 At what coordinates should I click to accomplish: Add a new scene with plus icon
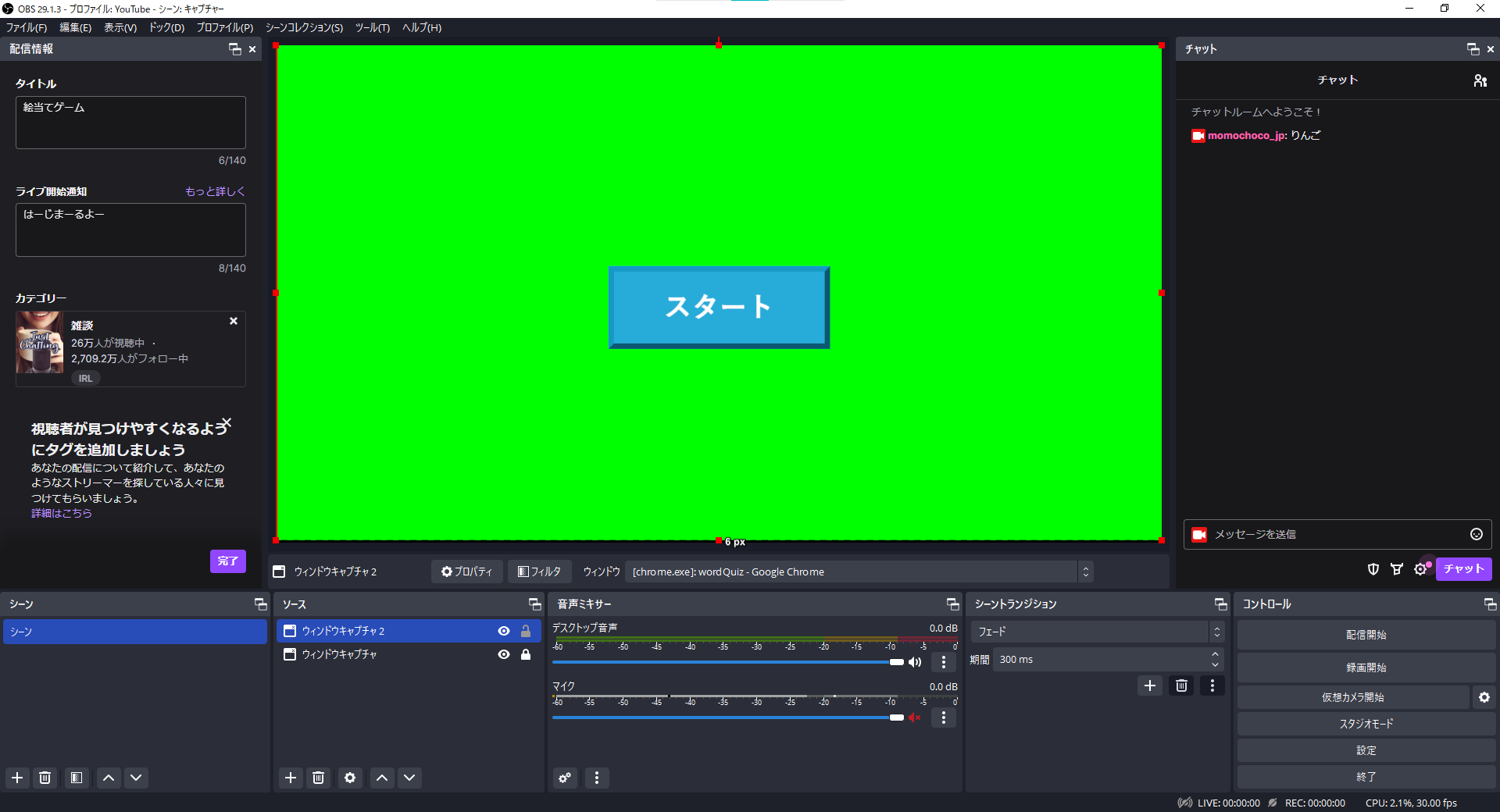click(17, 778)
